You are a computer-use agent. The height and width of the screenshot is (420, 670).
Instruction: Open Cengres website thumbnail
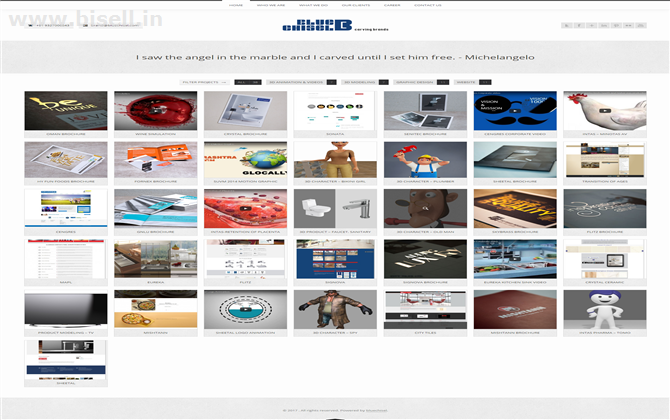click(x=66, y=209)
